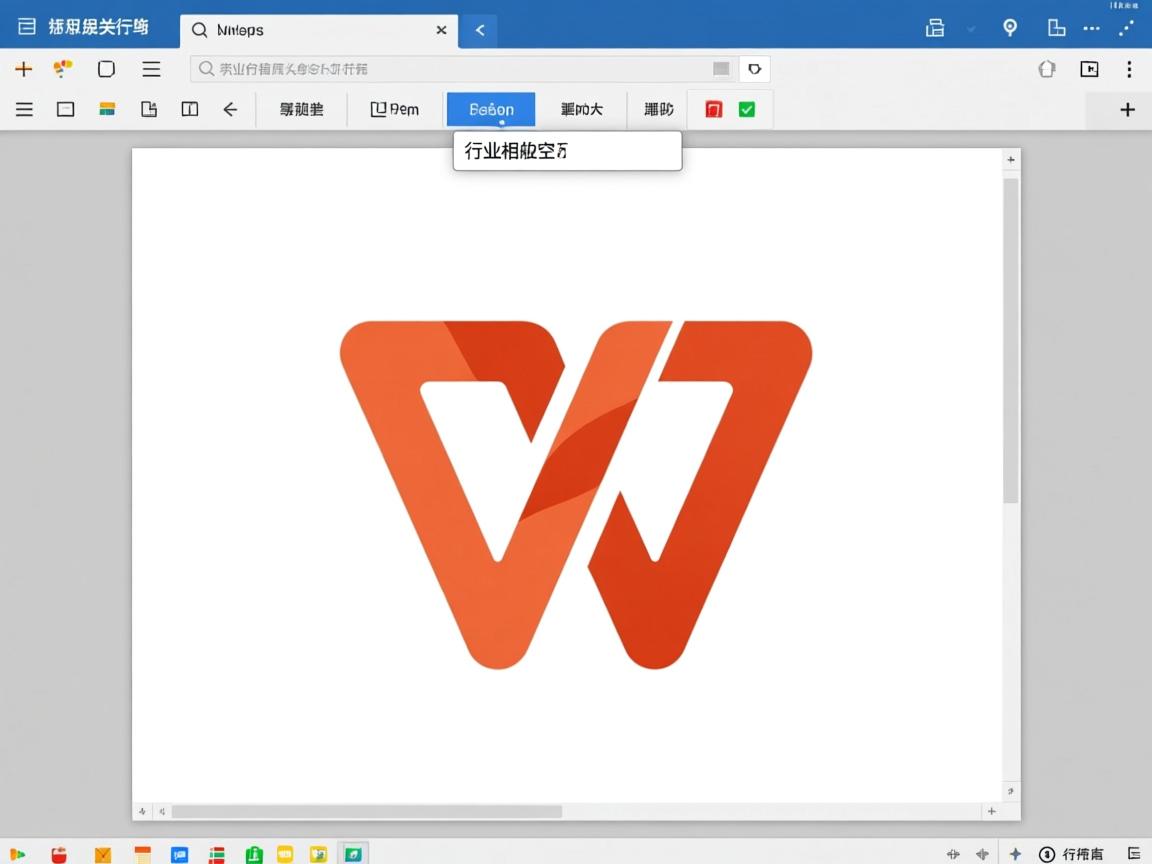The height and width of the screenshot is (864, 1152).
Task: Select the split-view page layout icon
Action: click(x=189, y=109)
